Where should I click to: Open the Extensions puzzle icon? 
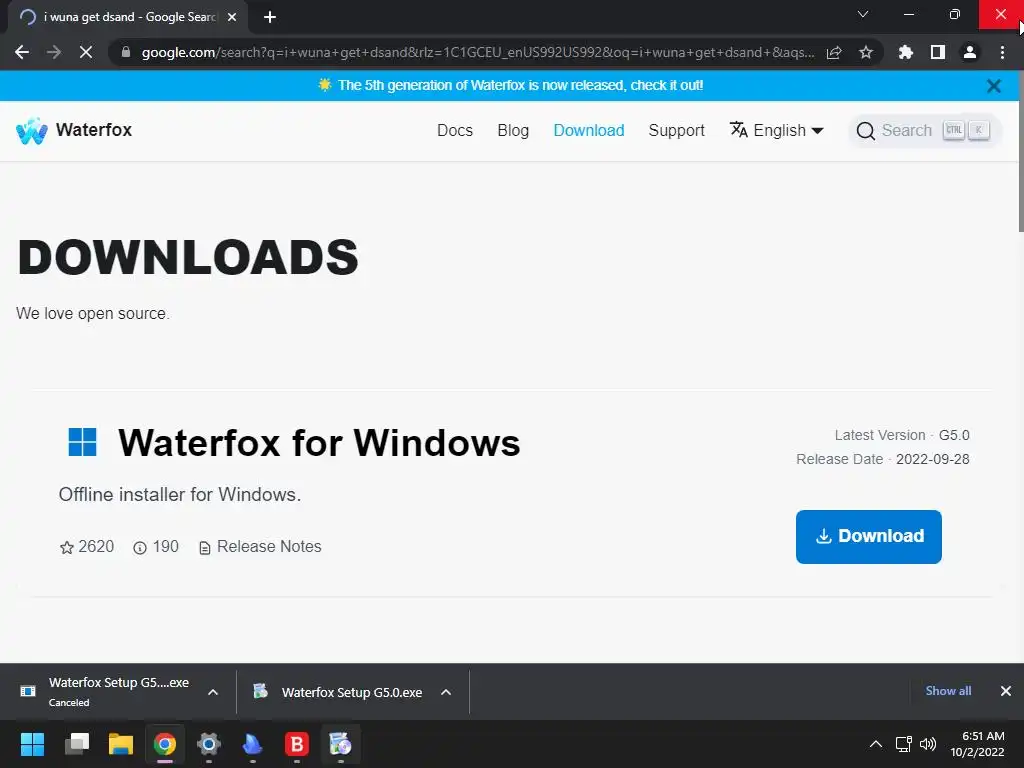coord(906,52)
